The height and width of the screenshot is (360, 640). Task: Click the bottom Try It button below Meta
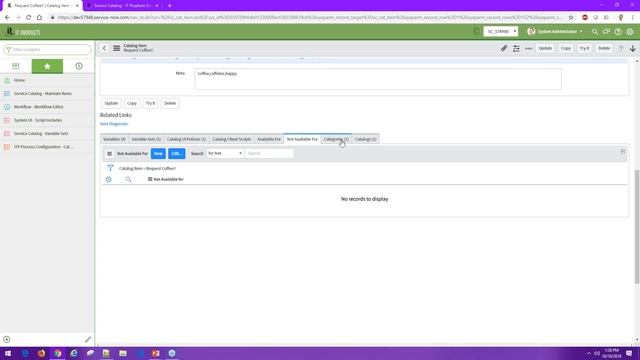coord(150,103)
